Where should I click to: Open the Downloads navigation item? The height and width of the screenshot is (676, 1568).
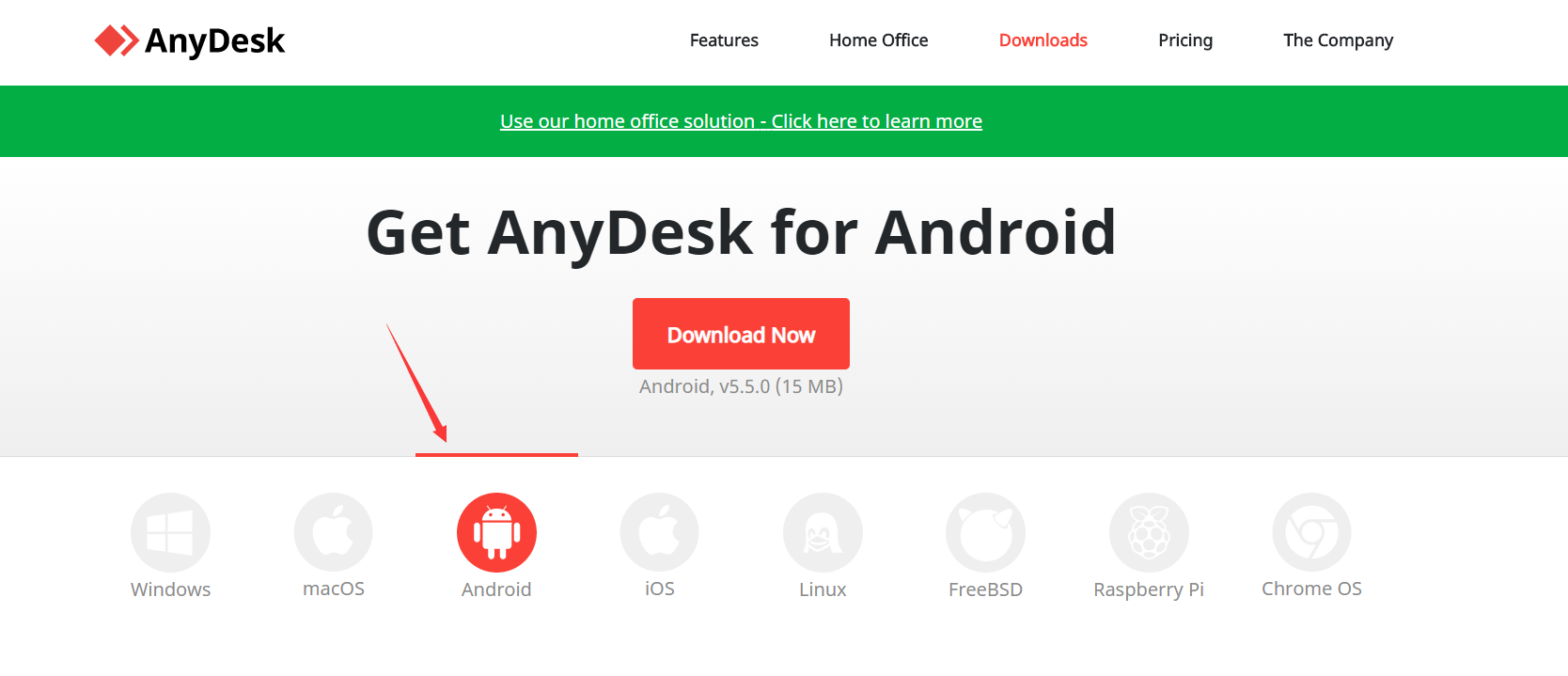pyautogui.click(x=1043, y=40)
